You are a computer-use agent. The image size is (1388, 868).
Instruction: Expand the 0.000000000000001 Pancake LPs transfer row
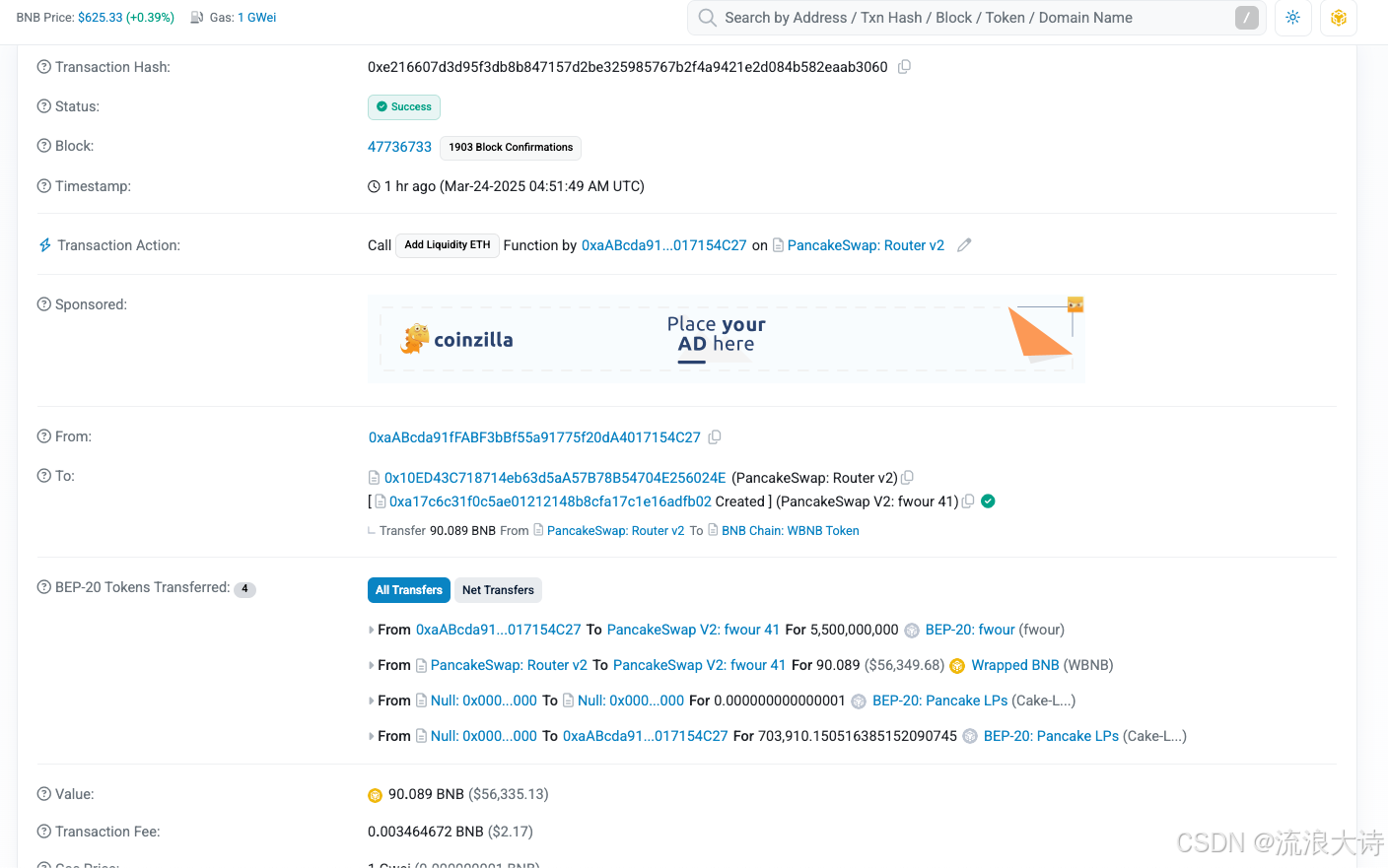371,701
